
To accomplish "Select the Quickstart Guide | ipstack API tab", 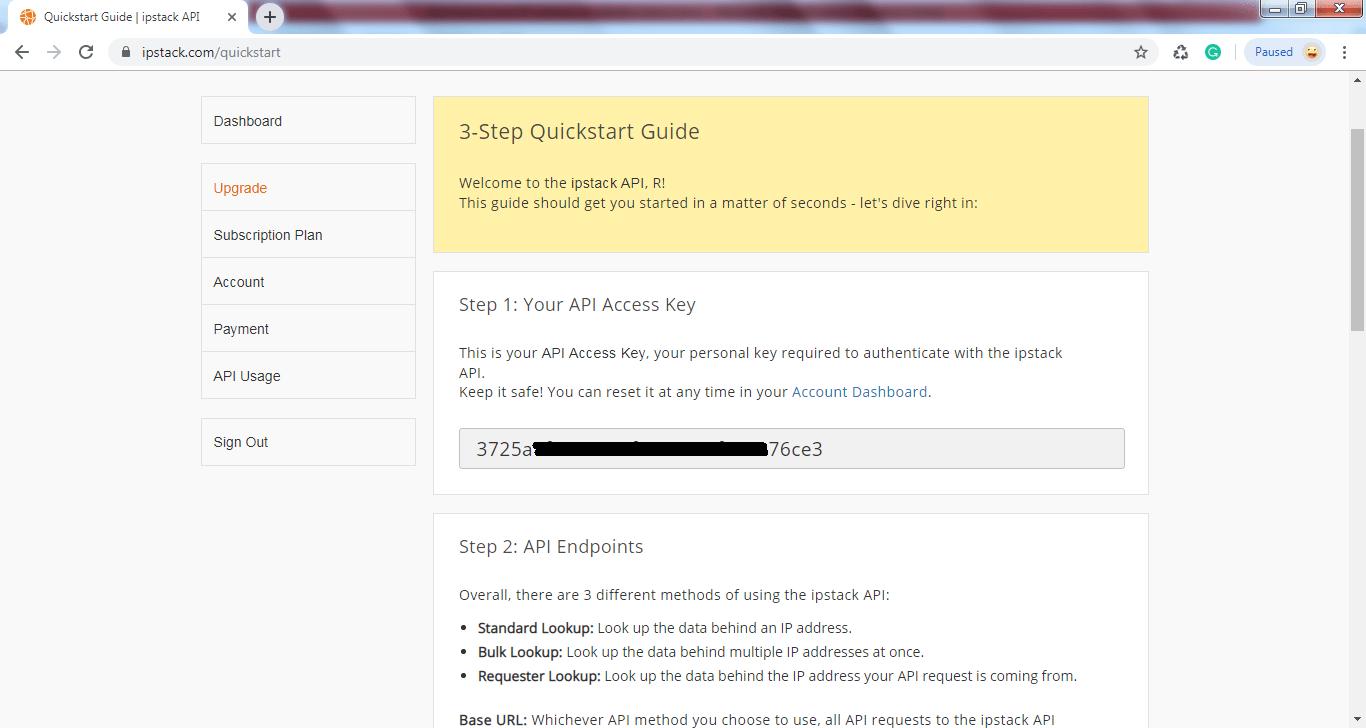I will (130, 17).
